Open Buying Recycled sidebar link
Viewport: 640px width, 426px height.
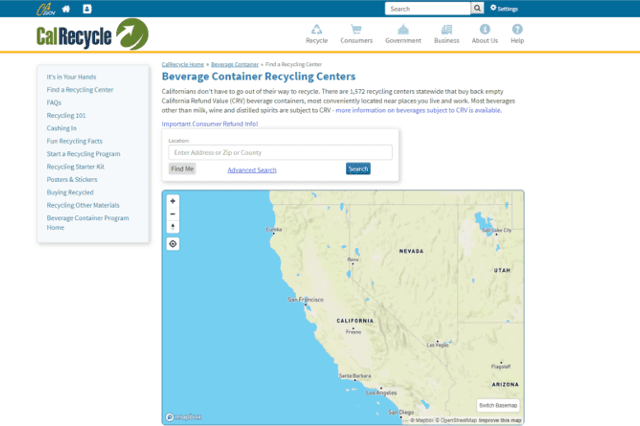(x=70, y=192)
